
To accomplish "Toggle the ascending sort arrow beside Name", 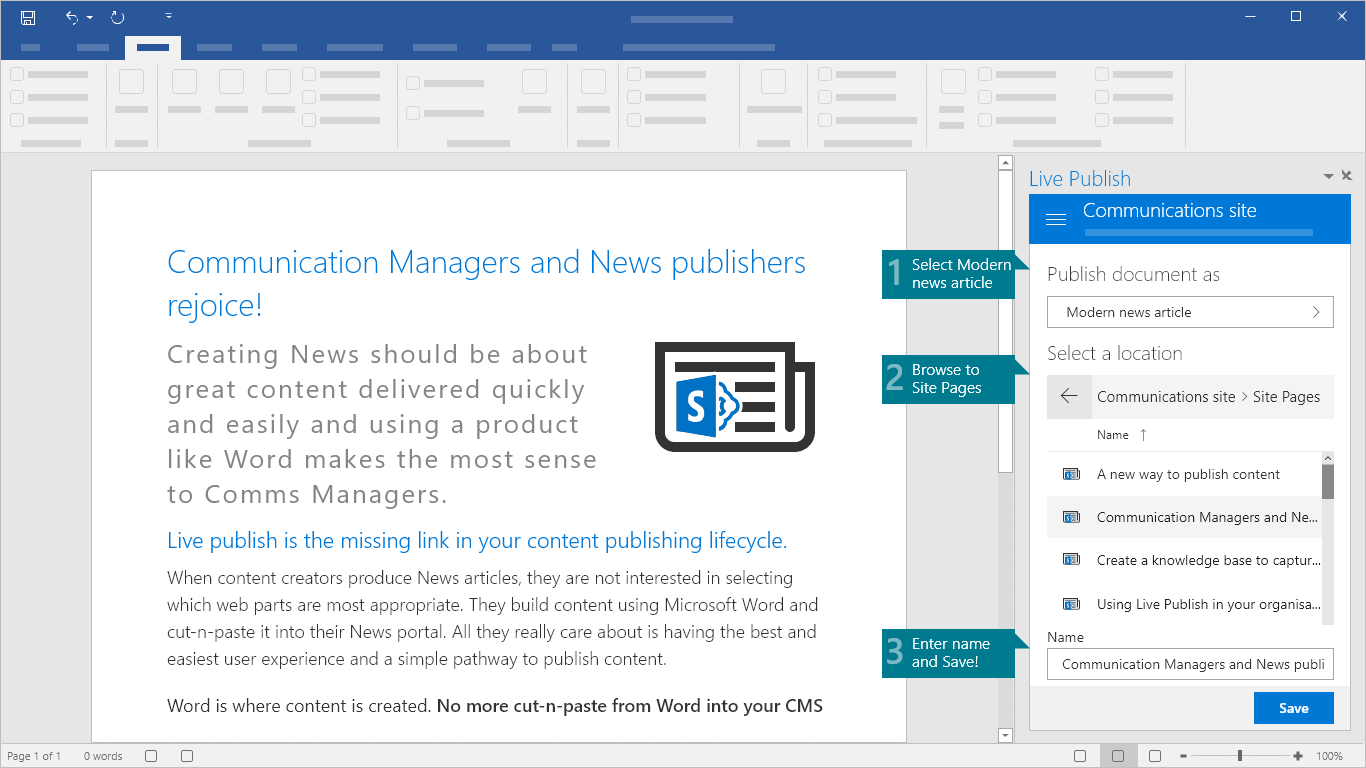I will [x=1143, y=435].
